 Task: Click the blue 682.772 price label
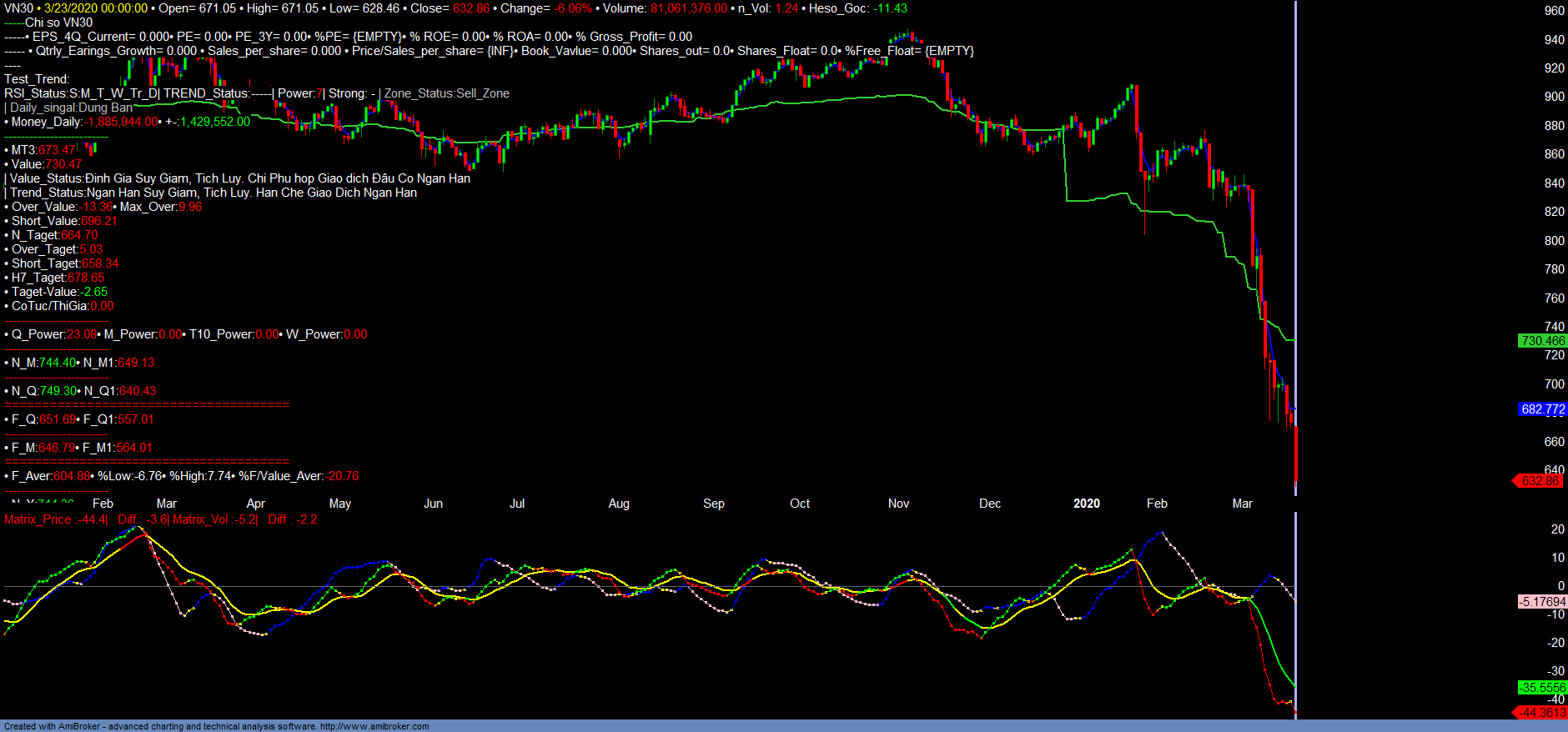coord(1542,409)
